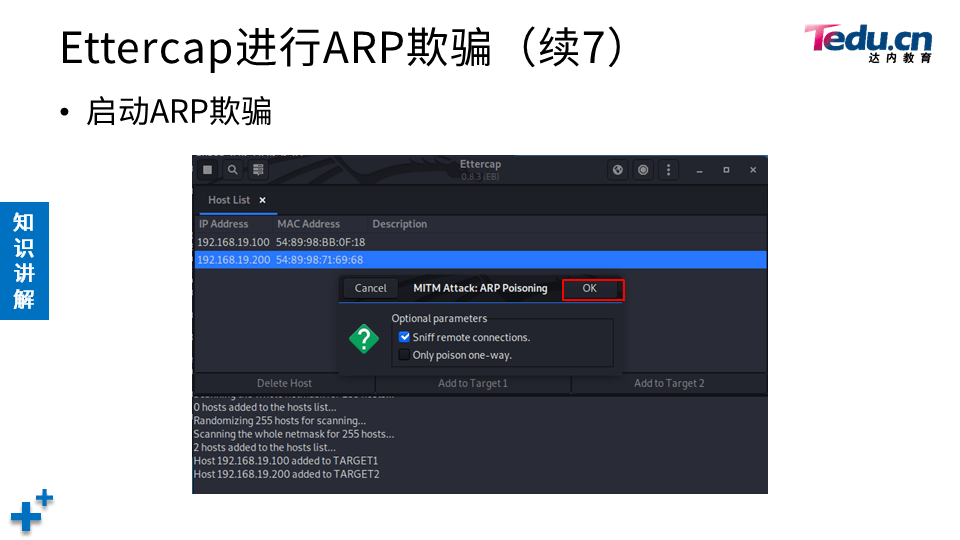This screenshot has width=960, height=540.
Task: Close the Host List tab
Action: 262,200
